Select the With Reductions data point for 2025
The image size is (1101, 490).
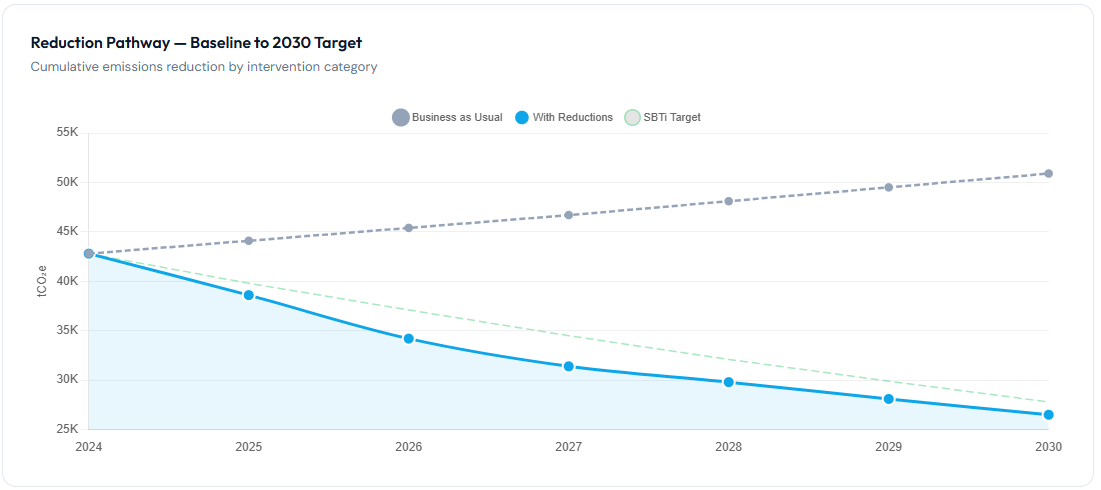point(249,295)
